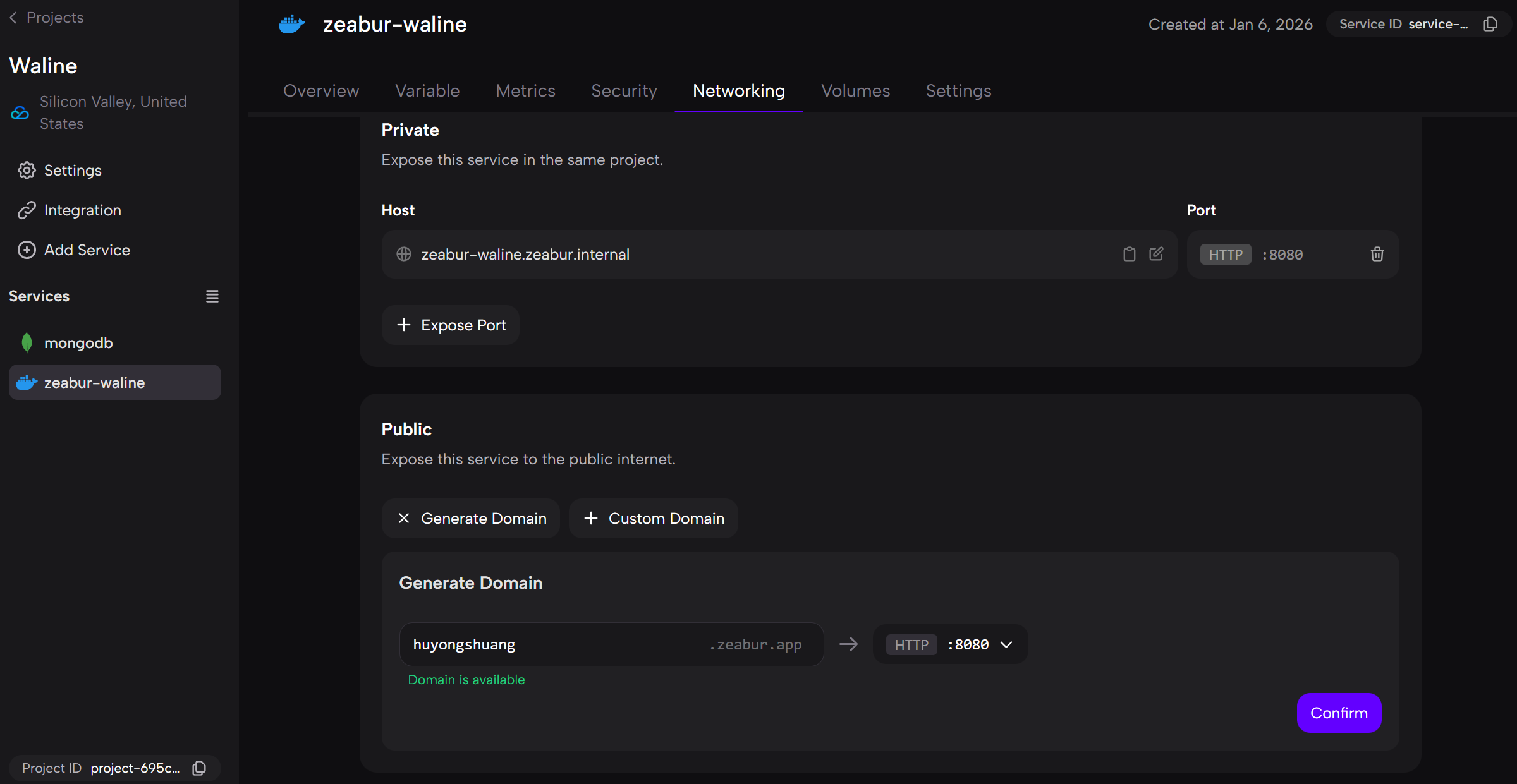Switch to the Variable tab
The width and height of the screenshot is (1517, 784).
click(427, 90)
